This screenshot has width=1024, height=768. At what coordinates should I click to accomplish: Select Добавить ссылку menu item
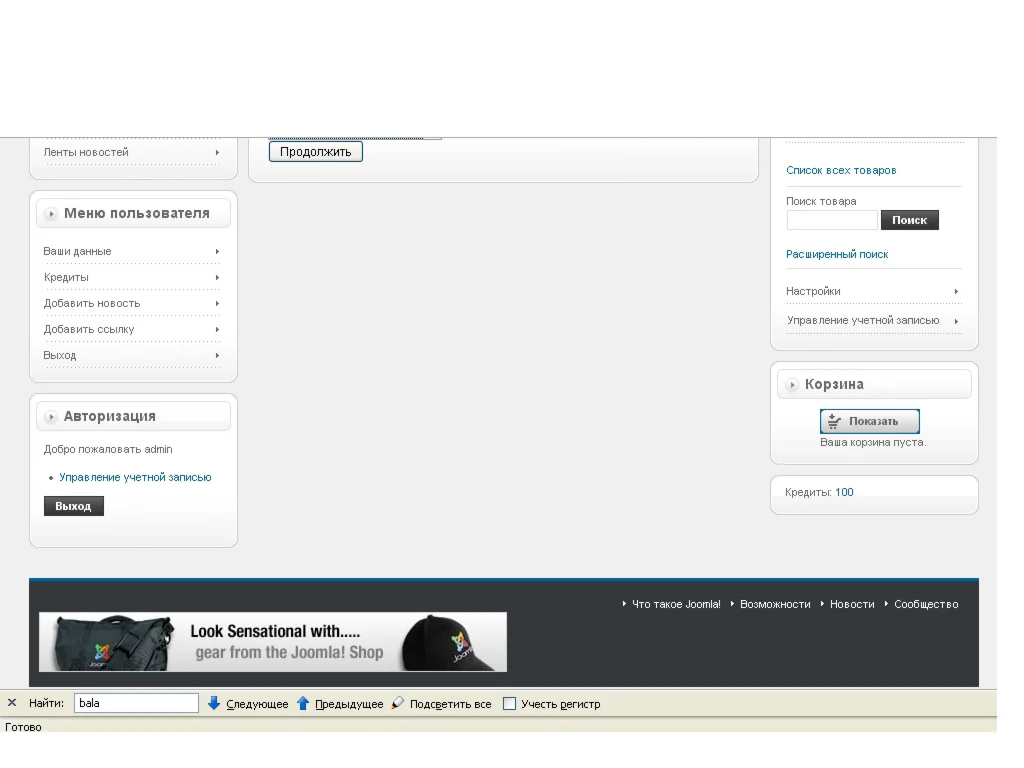[x=89, y=330]
